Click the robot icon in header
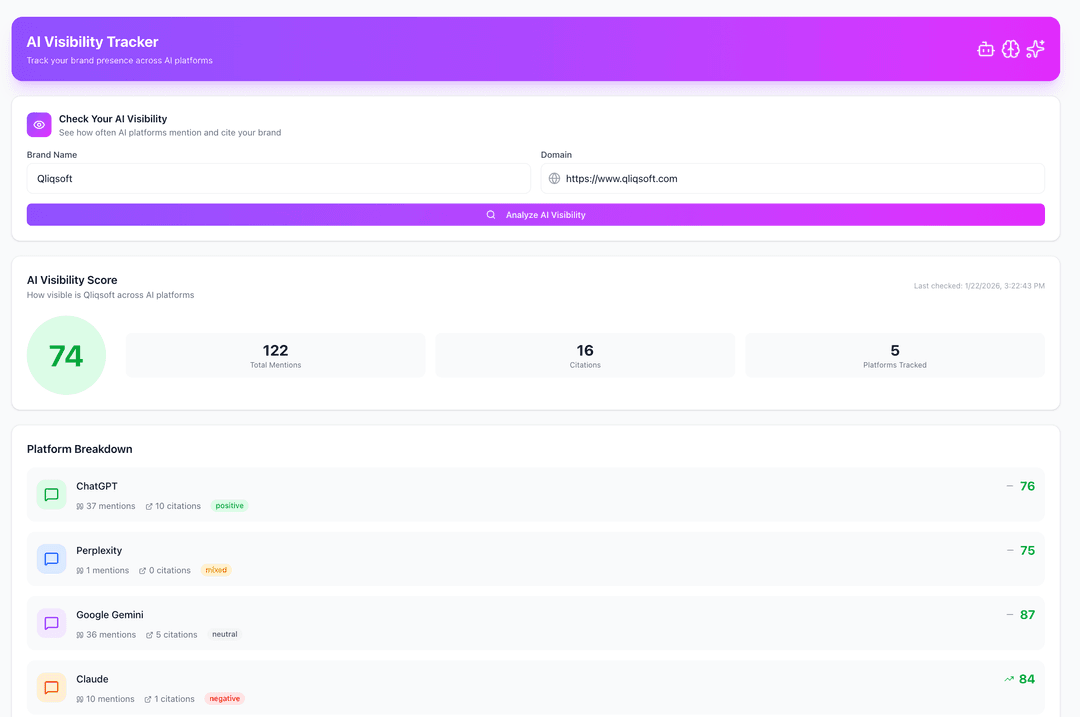This screenshot has height=717, width=1080. point(986,49)
